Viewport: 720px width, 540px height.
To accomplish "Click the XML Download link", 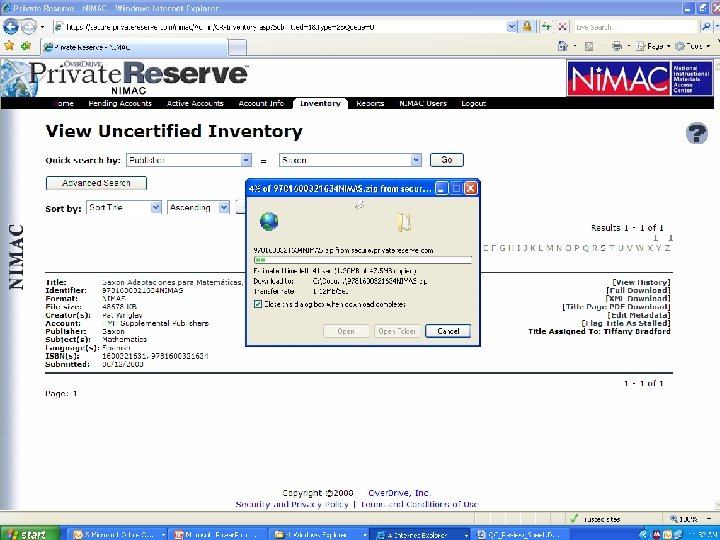I will pyautogui.click(x=638, y=299).
